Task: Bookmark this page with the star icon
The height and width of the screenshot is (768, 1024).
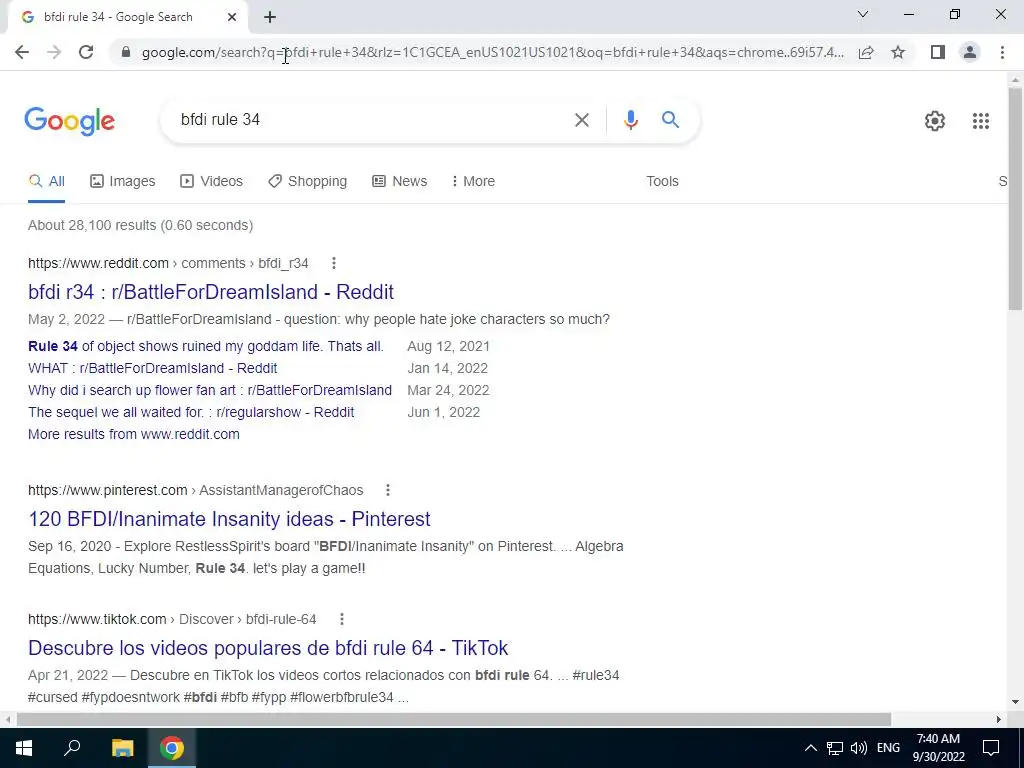Action: point(898,52)
